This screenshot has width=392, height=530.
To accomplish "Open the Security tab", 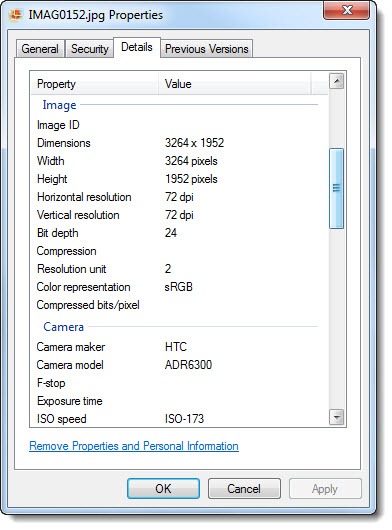I will click(x=90, y=49).
